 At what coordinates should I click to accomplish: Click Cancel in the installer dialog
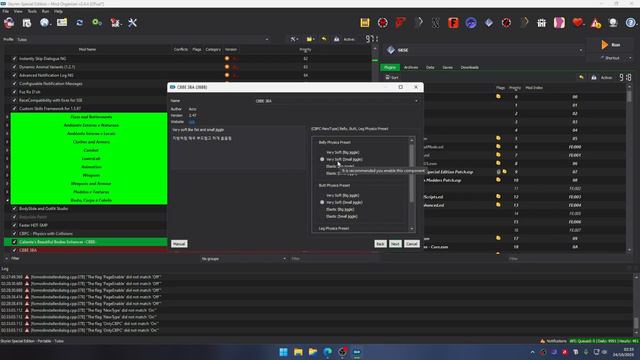[411, 244]
